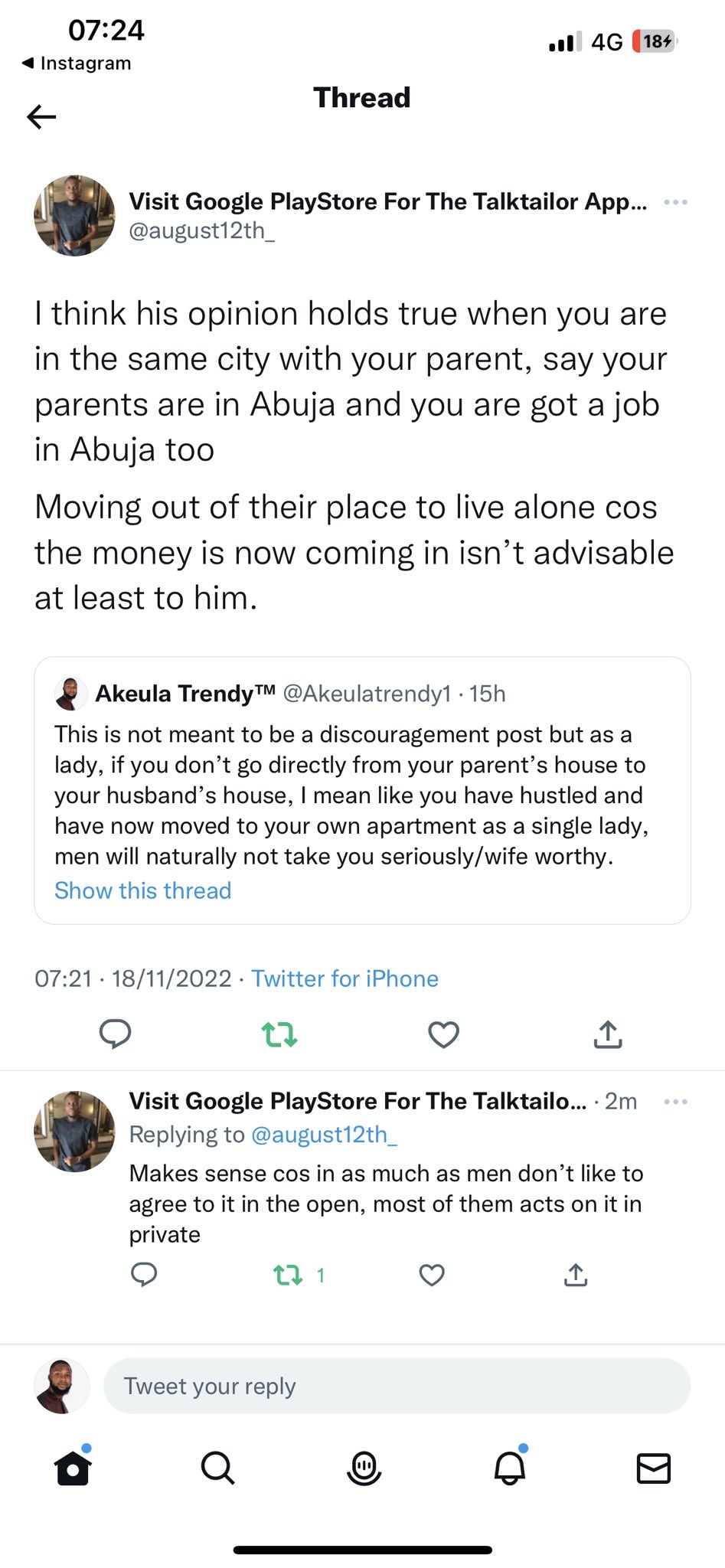Share the main tweet via share icon
The image size is (725, 1568).
tap(608, 1034)
